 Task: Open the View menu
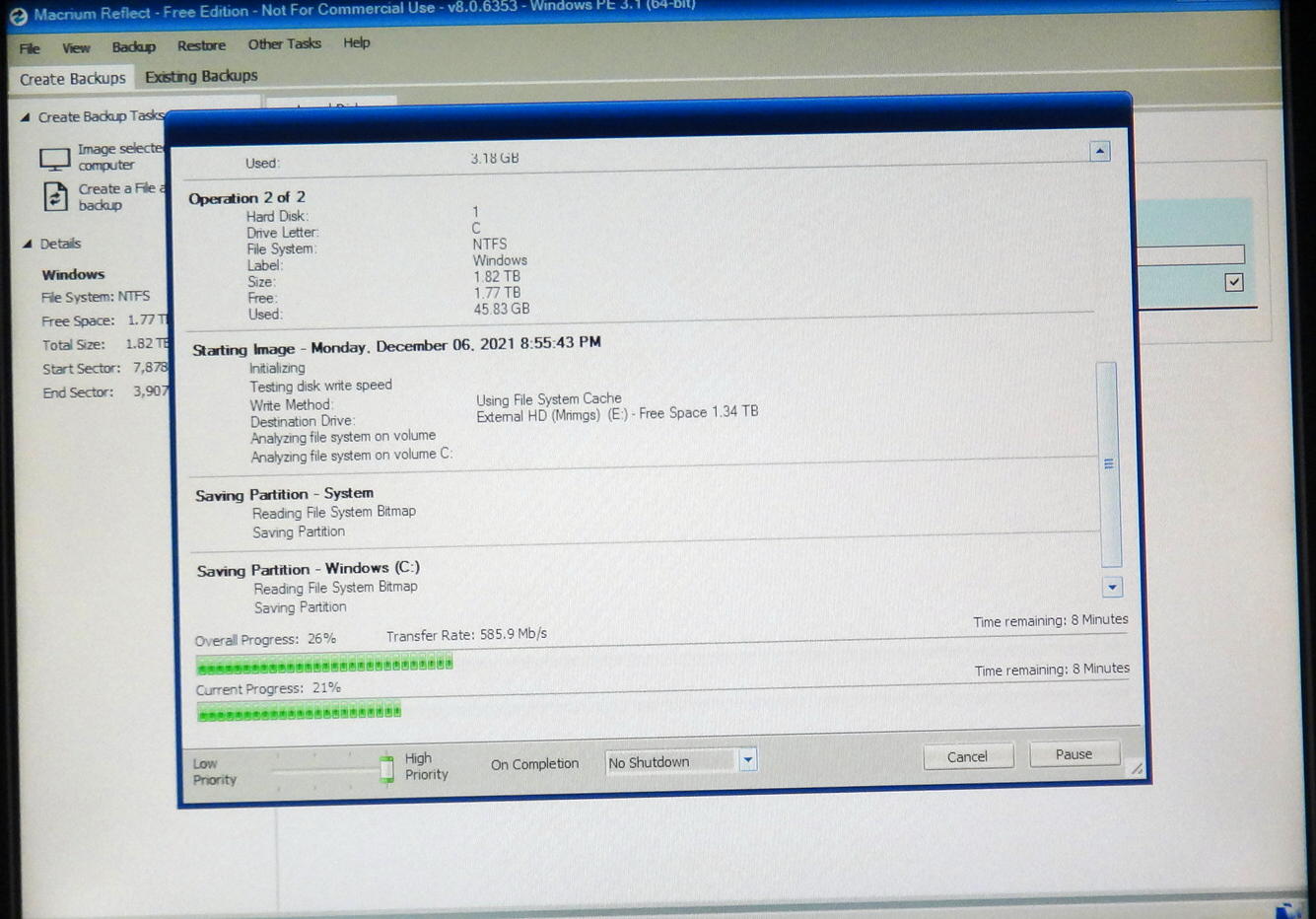(x=76, y=47)
